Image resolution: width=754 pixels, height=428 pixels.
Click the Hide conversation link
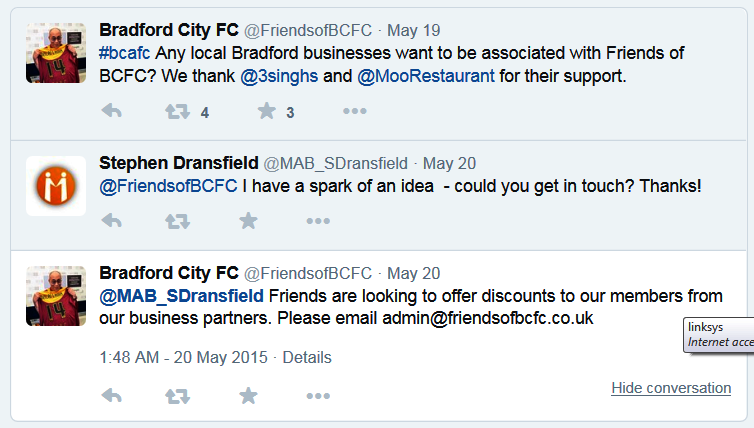tap(670, 388)
